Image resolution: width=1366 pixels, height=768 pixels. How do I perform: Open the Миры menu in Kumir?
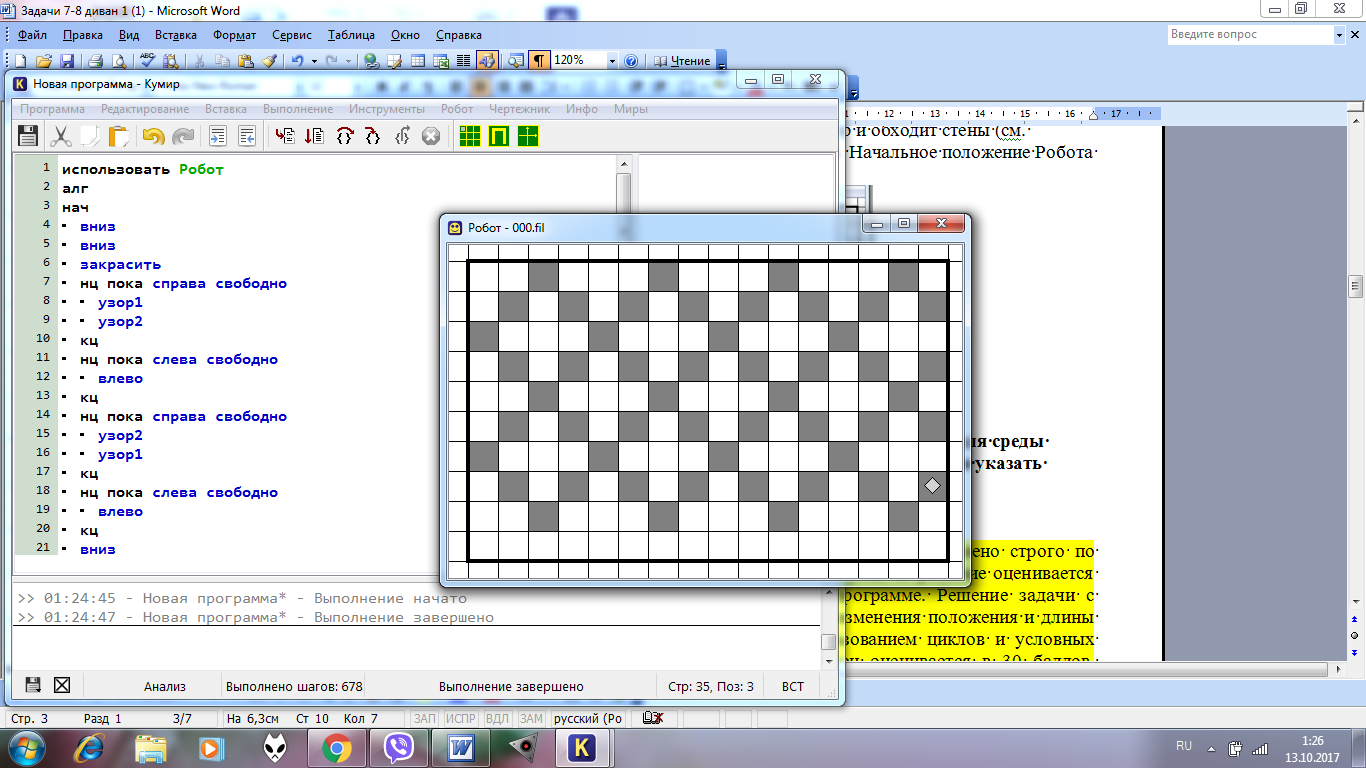click(630, 108)
